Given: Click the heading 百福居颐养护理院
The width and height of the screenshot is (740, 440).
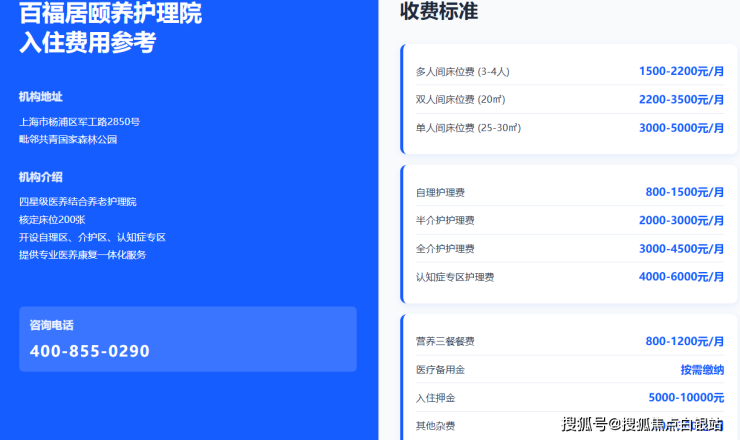Looking at the screenshot, I should (x=110, y=13).
